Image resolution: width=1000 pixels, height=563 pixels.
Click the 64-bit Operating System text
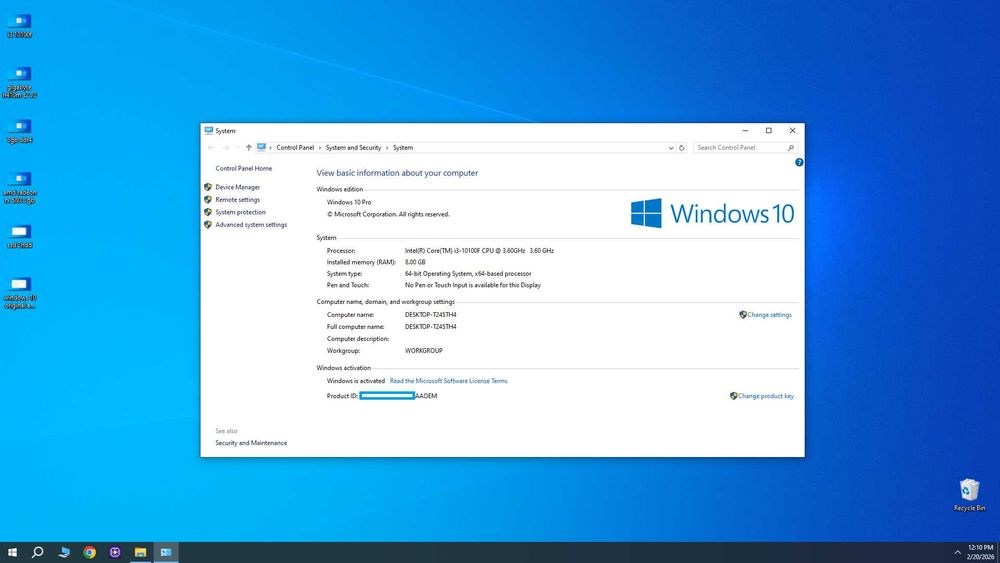[468, 274]
